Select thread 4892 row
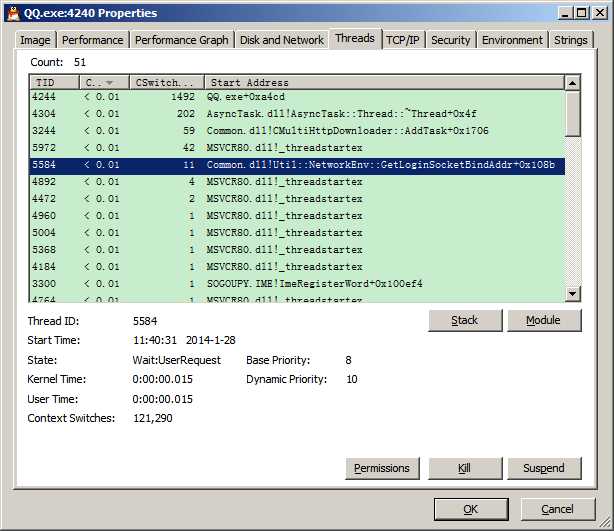 tap(297, 182)
